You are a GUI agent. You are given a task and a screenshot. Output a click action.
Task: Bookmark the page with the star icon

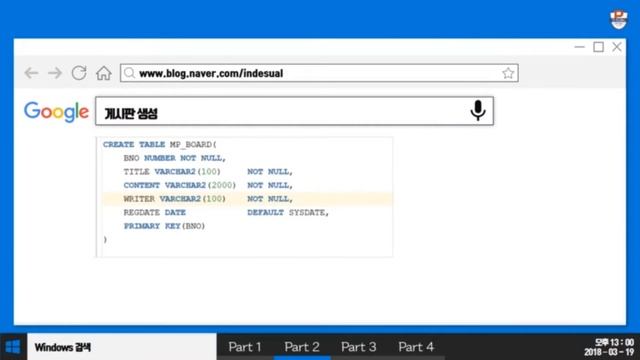point(508,73)
